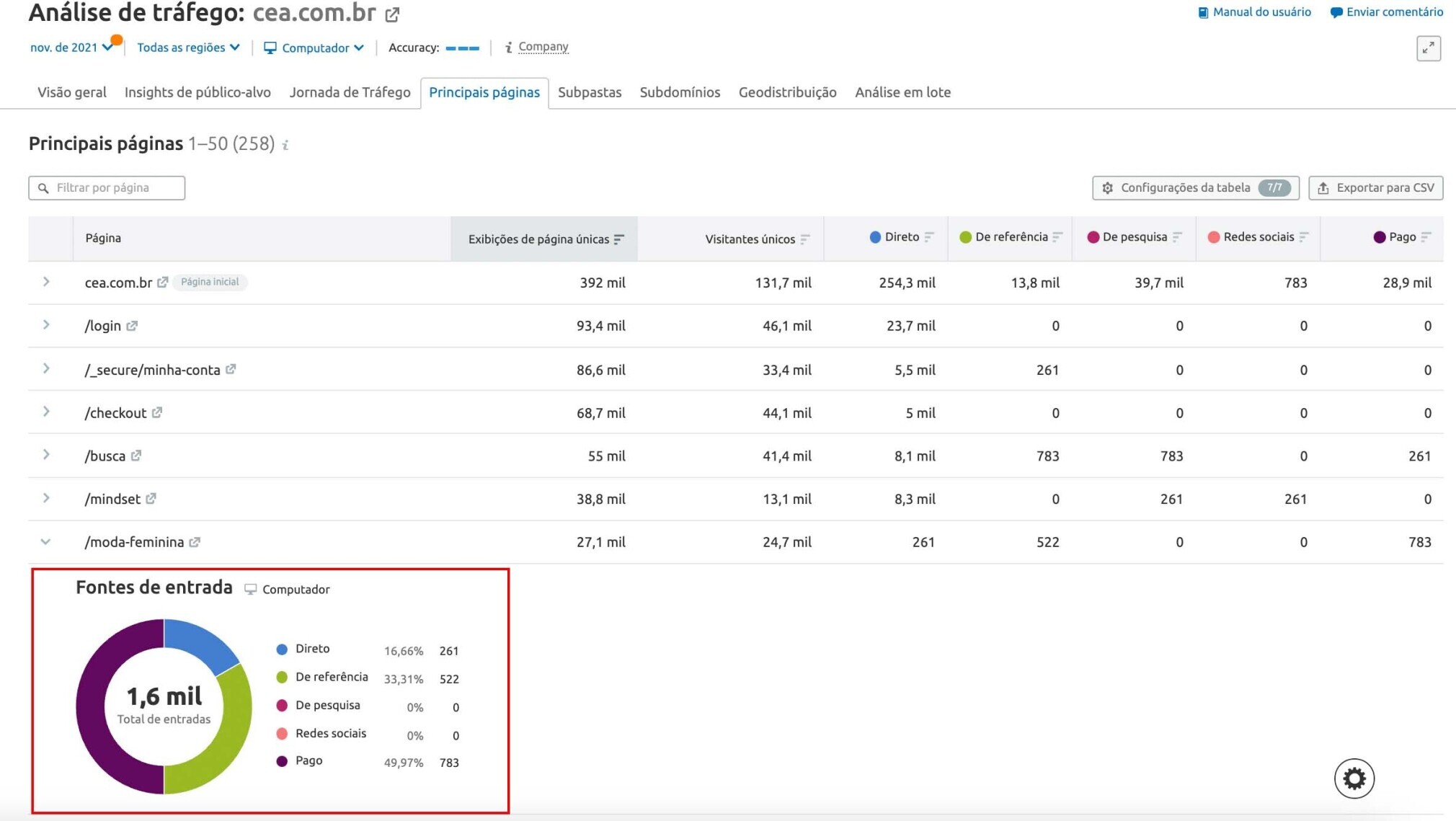Switch to Análise em lote tab

(x=902, y=92)
